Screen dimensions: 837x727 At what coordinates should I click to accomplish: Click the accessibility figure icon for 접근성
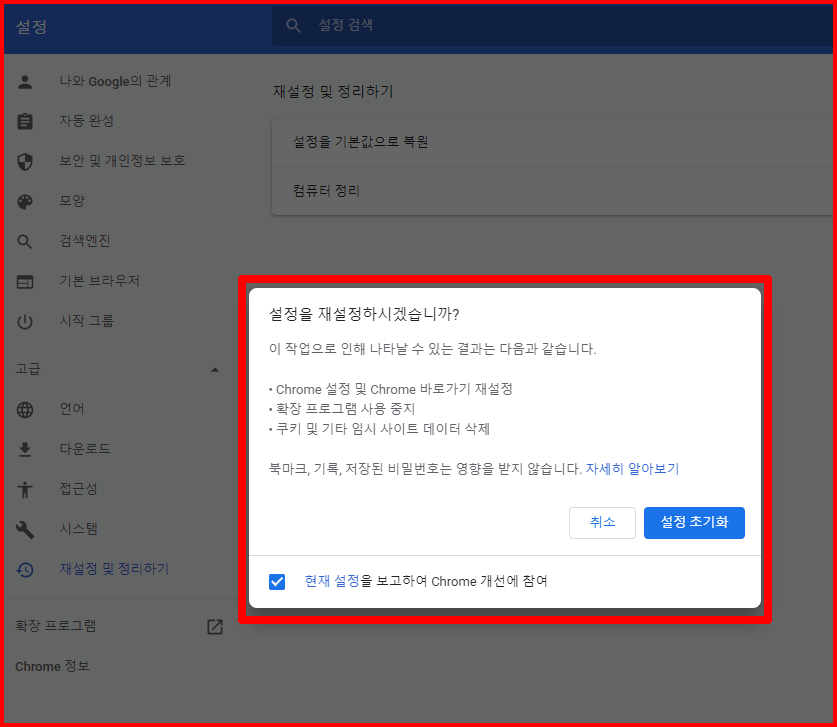pos(25,489)
